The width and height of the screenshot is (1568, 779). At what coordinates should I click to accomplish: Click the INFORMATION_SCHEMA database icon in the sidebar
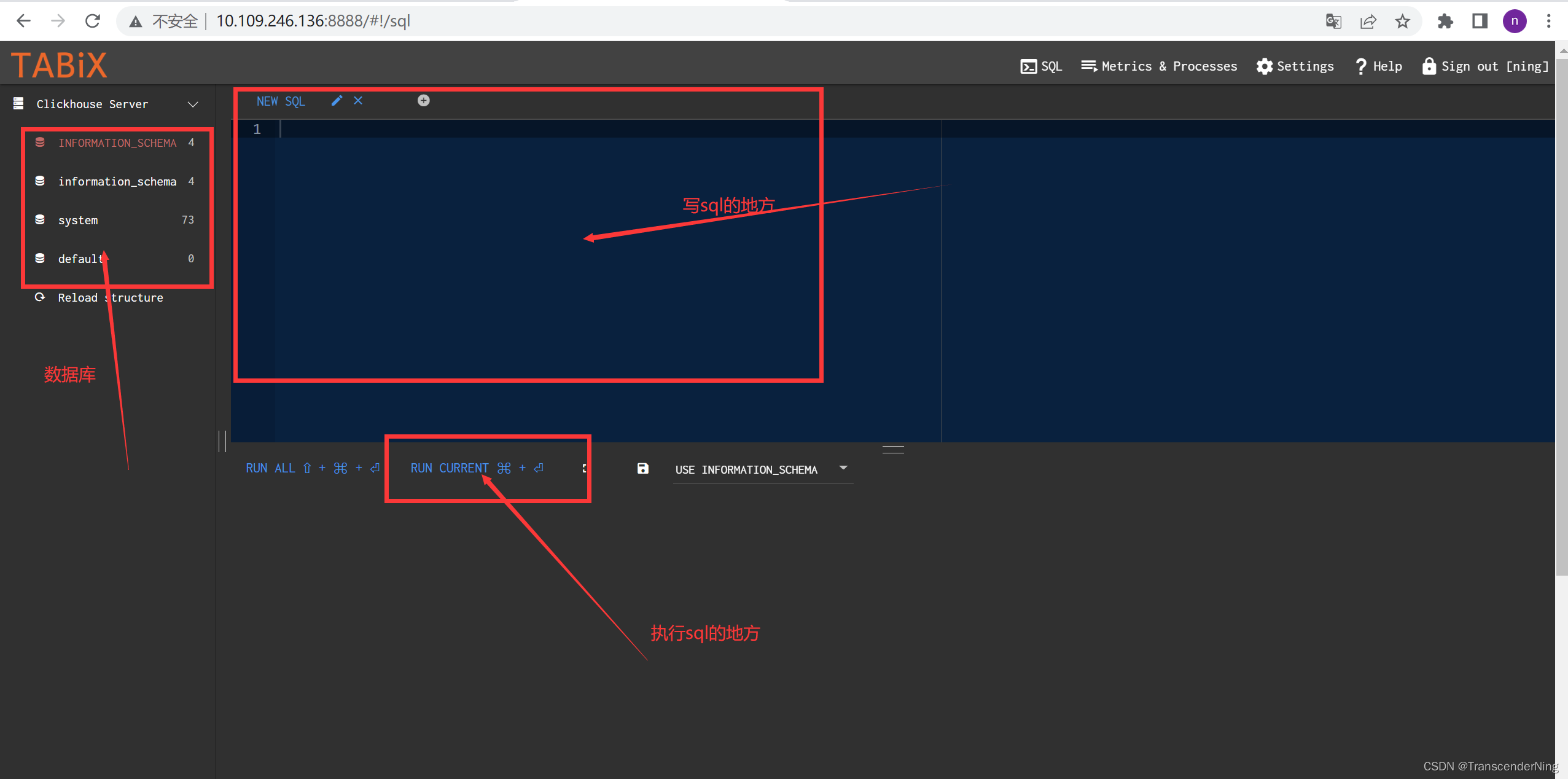[x=40, y=142]
